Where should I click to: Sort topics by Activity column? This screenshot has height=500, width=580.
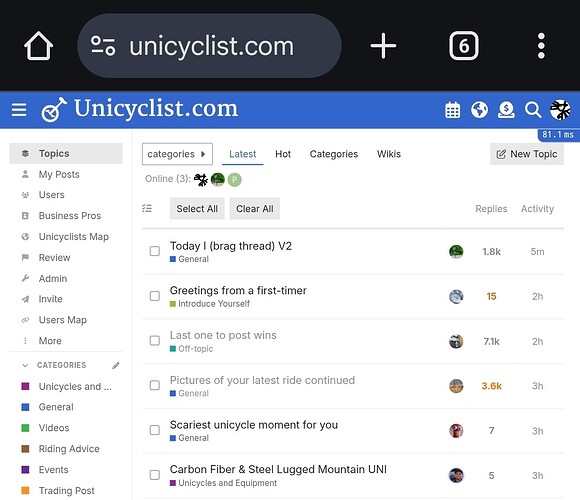(537, 209)
